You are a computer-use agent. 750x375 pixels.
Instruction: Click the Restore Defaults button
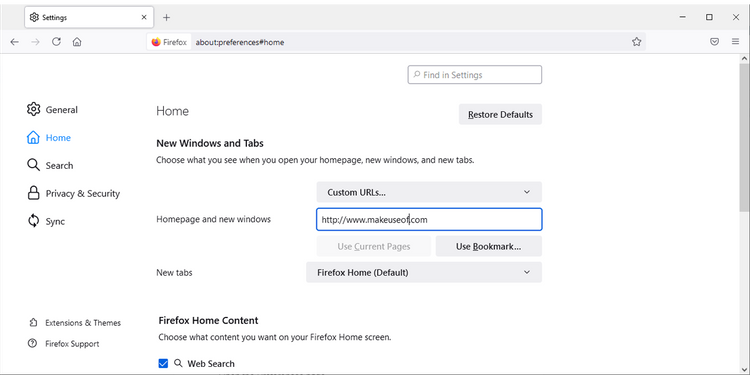500,115
